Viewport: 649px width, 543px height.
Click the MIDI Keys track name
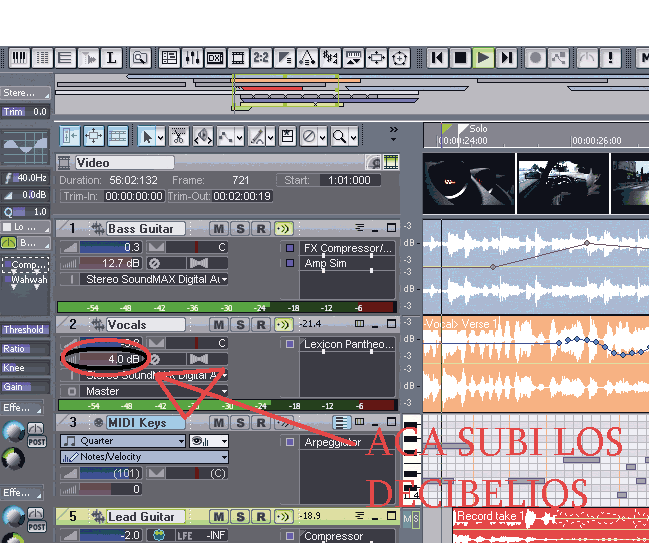[x=146, y=423]
